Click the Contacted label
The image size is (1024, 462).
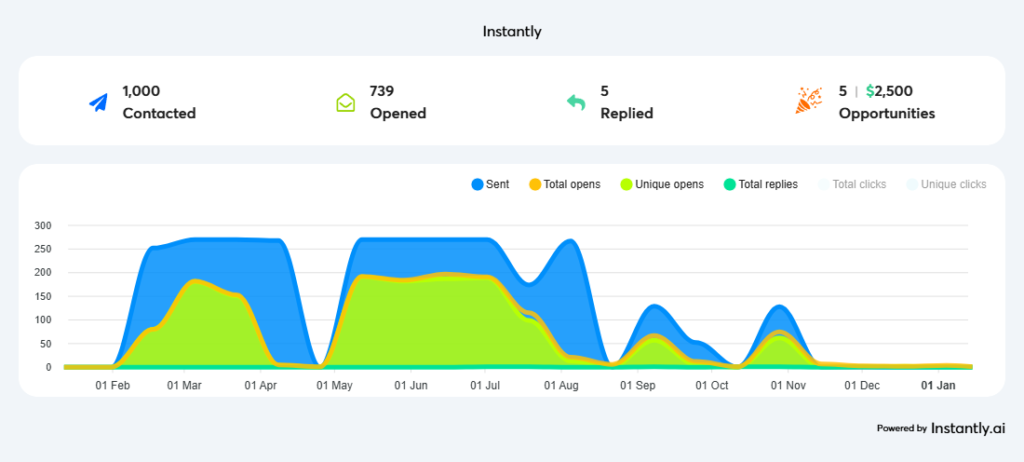(x=159, y=113)
